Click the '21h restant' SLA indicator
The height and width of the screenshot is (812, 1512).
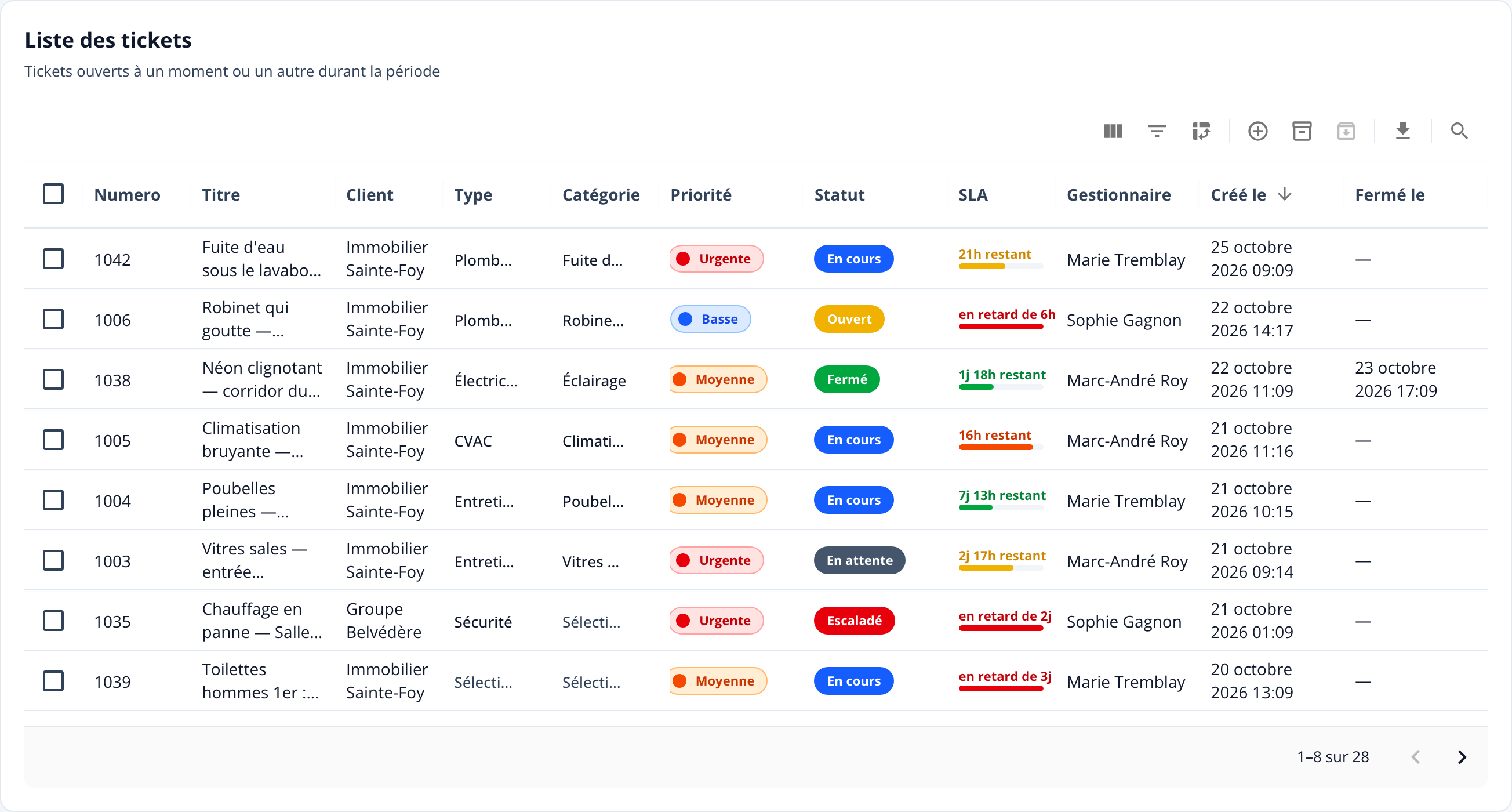pyautogui.click(x=1000, y=259)
